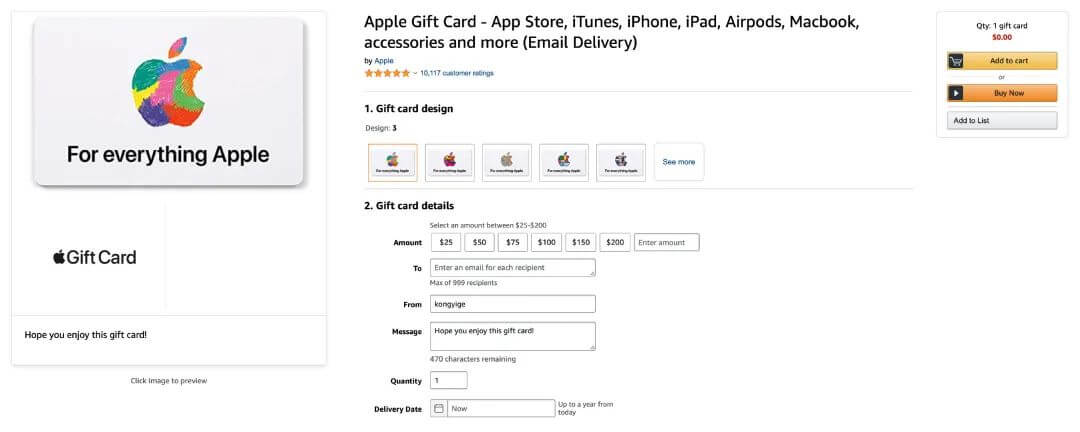The image size is (1080, 432).
Task: Open the calendar icon beside Delivery Date
Action: point(438,408)
